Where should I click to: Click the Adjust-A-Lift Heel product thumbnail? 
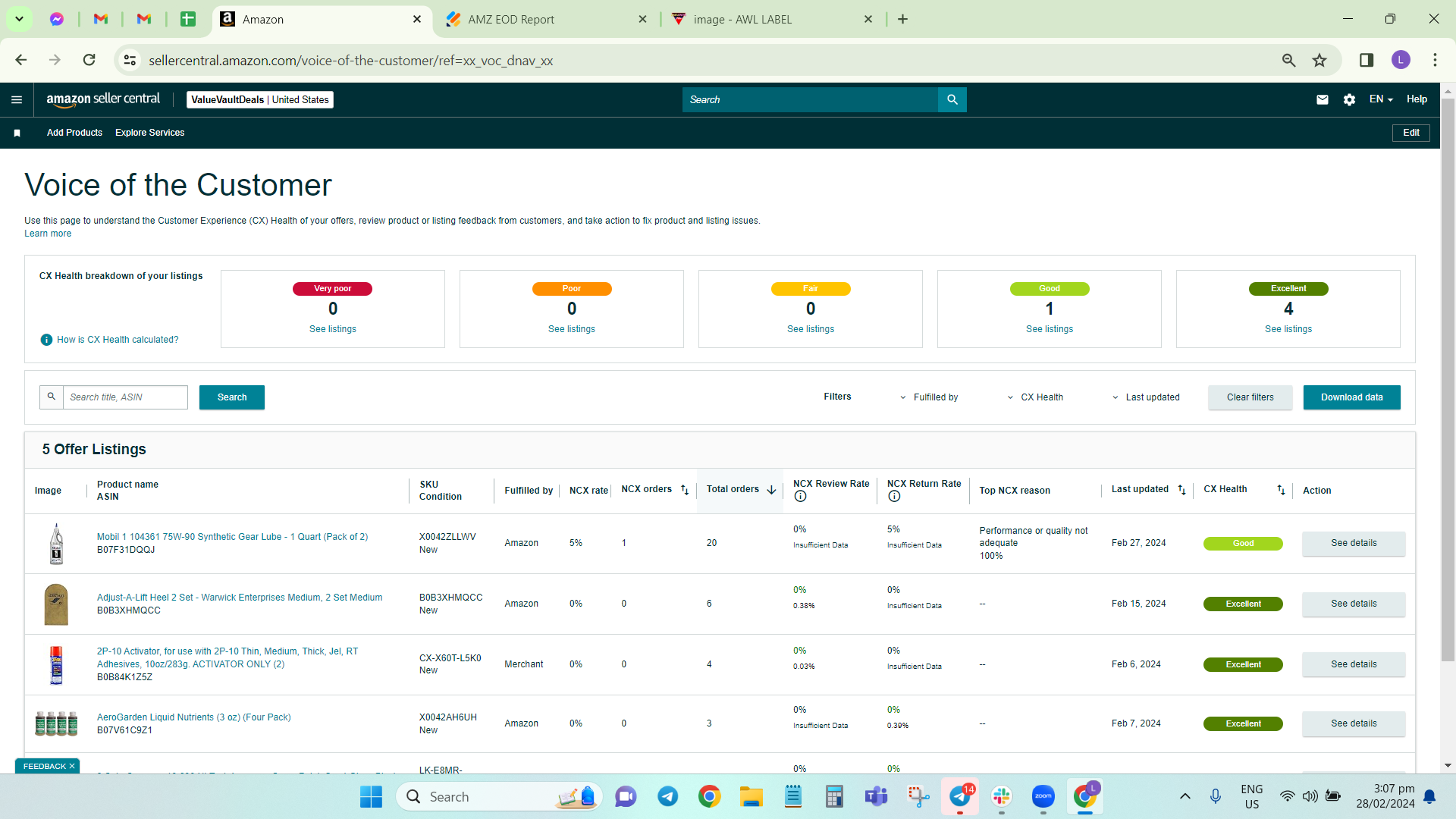tap(56, 604)
